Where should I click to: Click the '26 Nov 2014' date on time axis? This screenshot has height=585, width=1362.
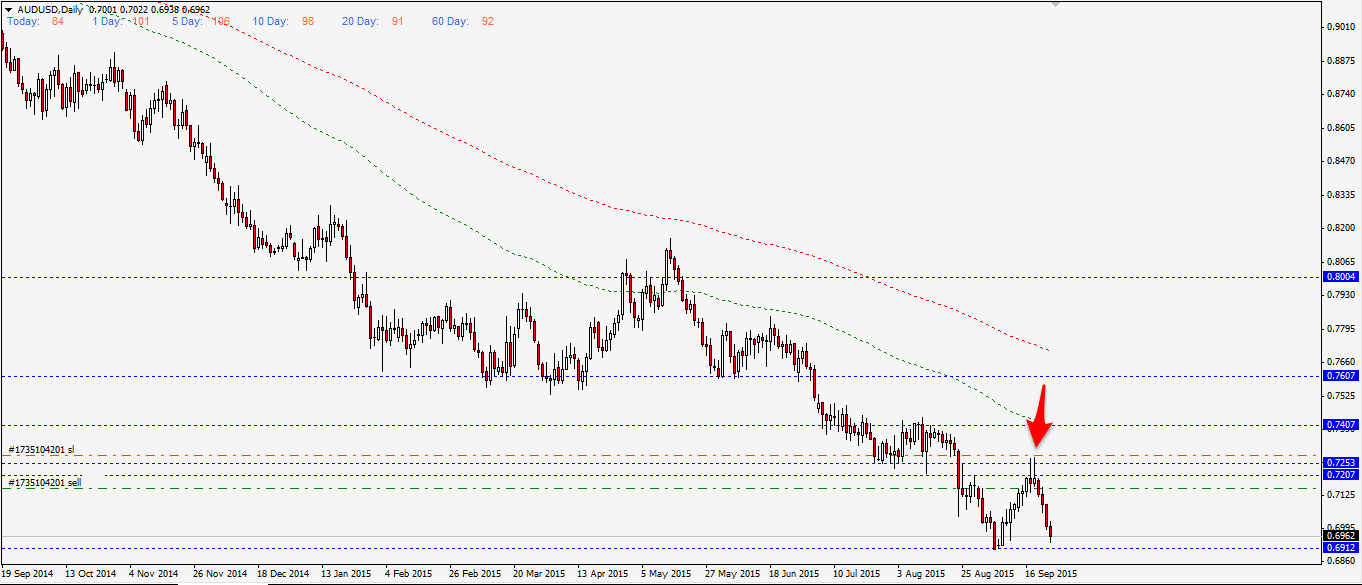(x=219, y=575)
